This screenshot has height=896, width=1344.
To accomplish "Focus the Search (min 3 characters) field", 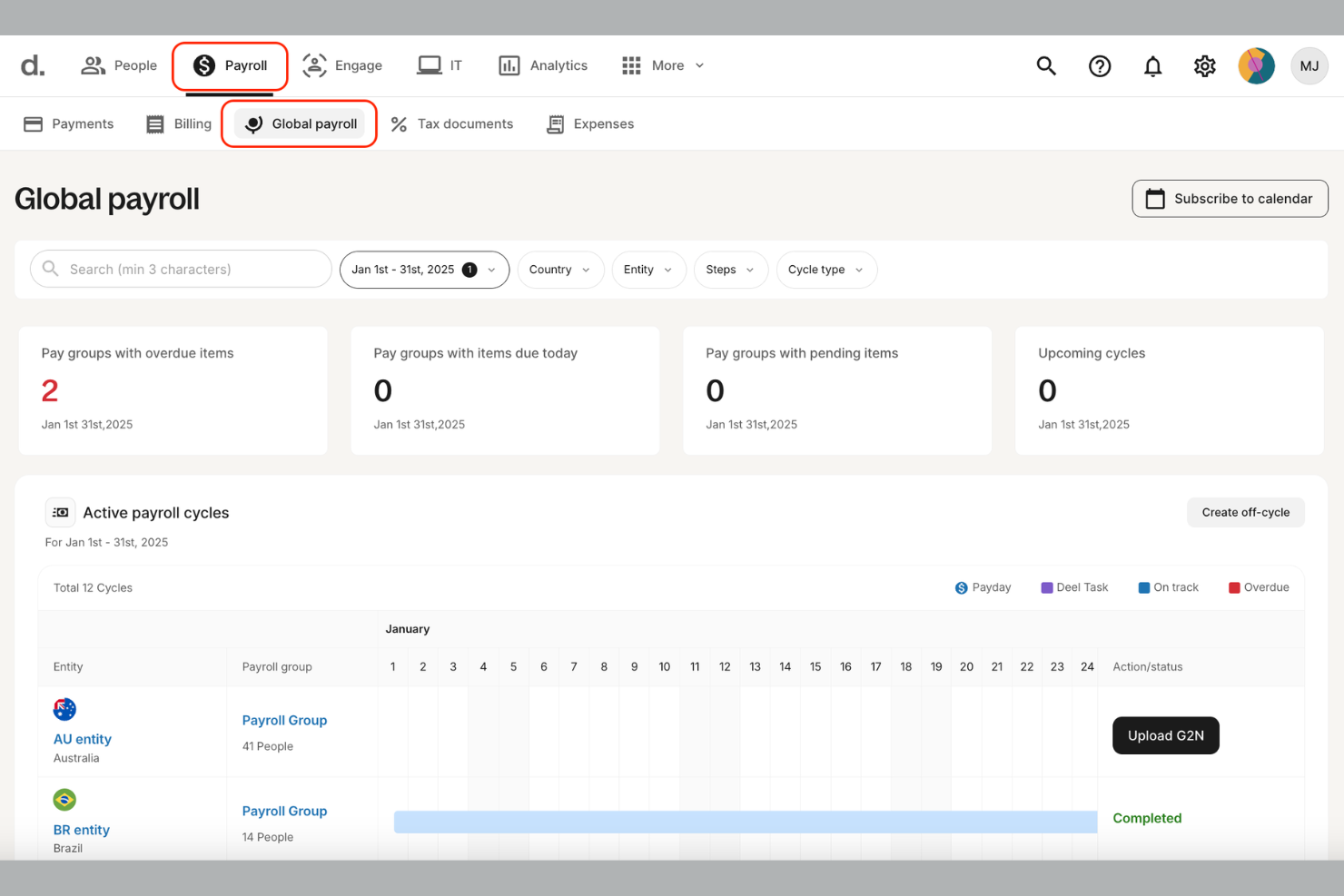I will click(181, 270).
